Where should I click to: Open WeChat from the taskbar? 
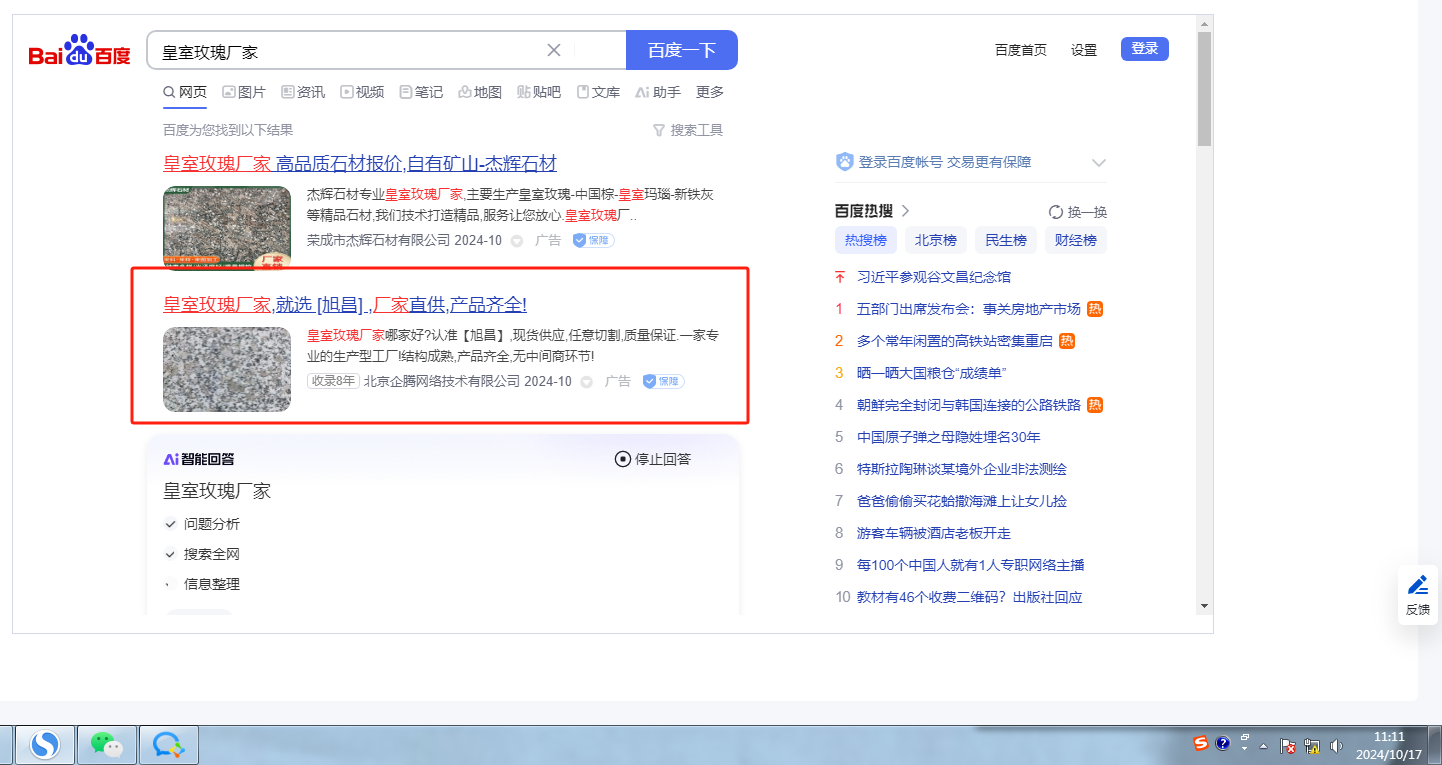(107, 744)
